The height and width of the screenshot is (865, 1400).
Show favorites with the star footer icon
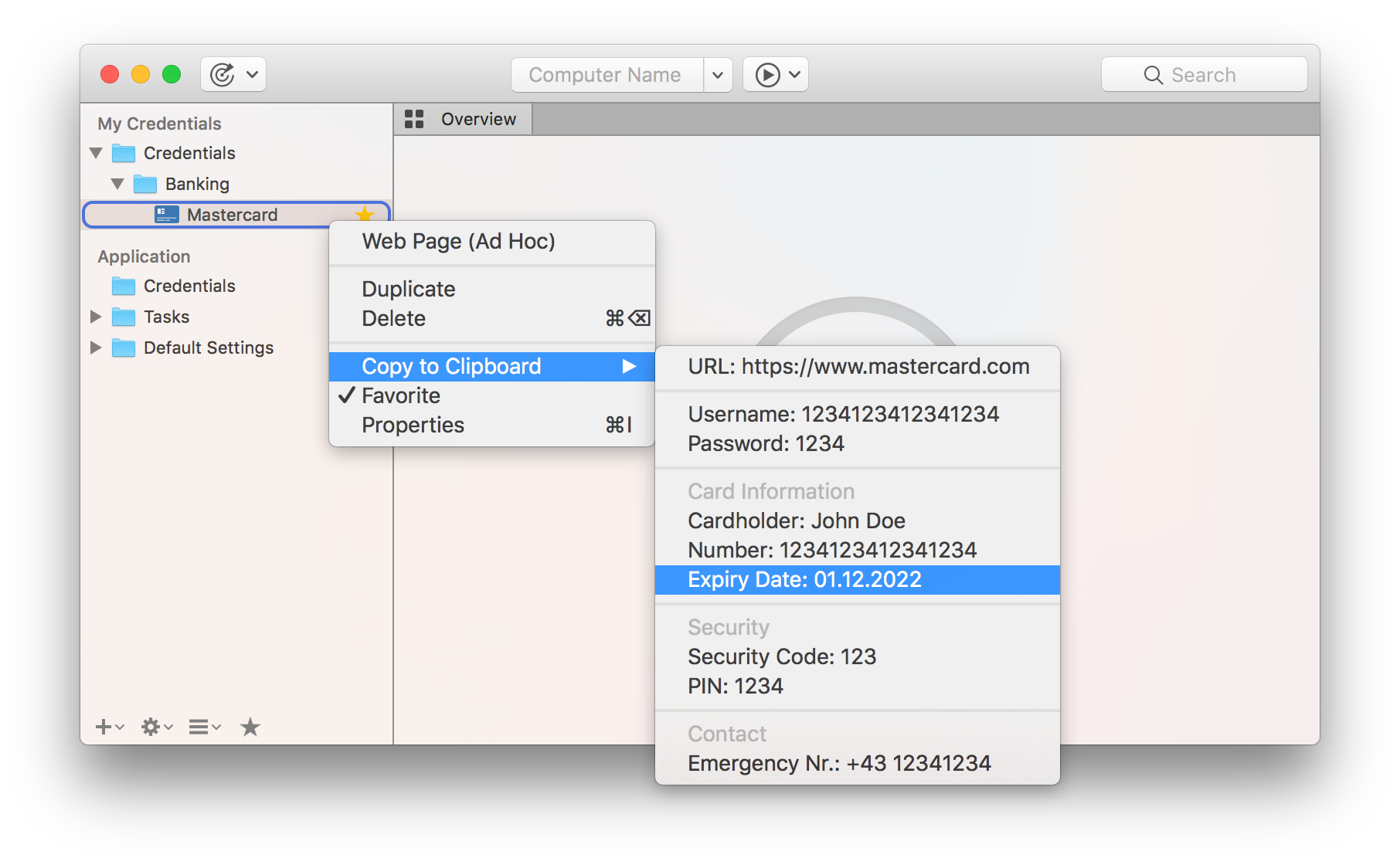point(250,727)
